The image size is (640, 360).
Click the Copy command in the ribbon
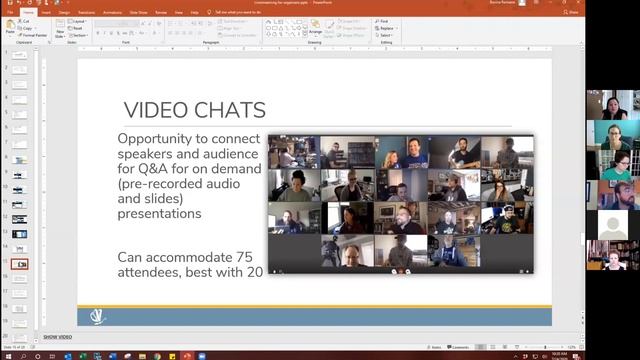click(25, 28)
